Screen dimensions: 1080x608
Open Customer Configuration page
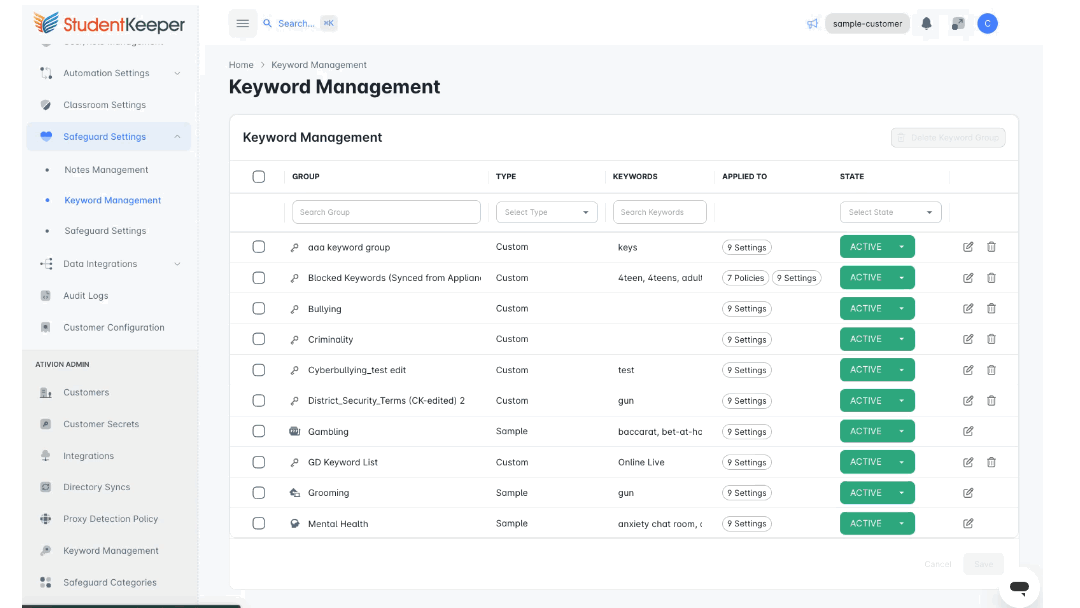(x=114, y=327)
